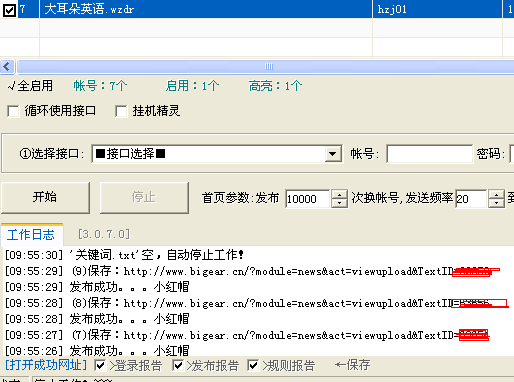The width and height of the screenshot is (514, 382).
Task: Click the 高亮：1个 highlighted count text
Action: pos(275,86)
